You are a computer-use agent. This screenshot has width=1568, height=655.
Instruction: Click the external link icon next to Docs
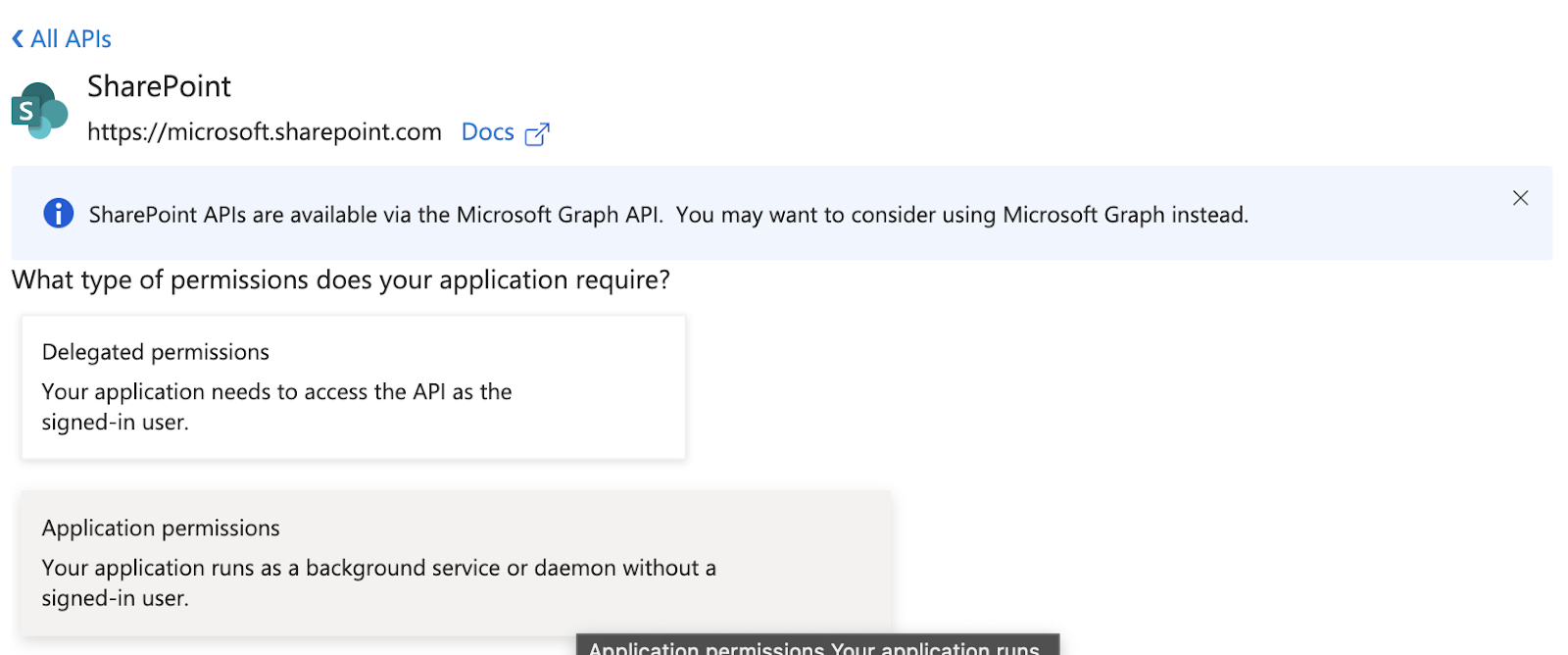point(537,133)
